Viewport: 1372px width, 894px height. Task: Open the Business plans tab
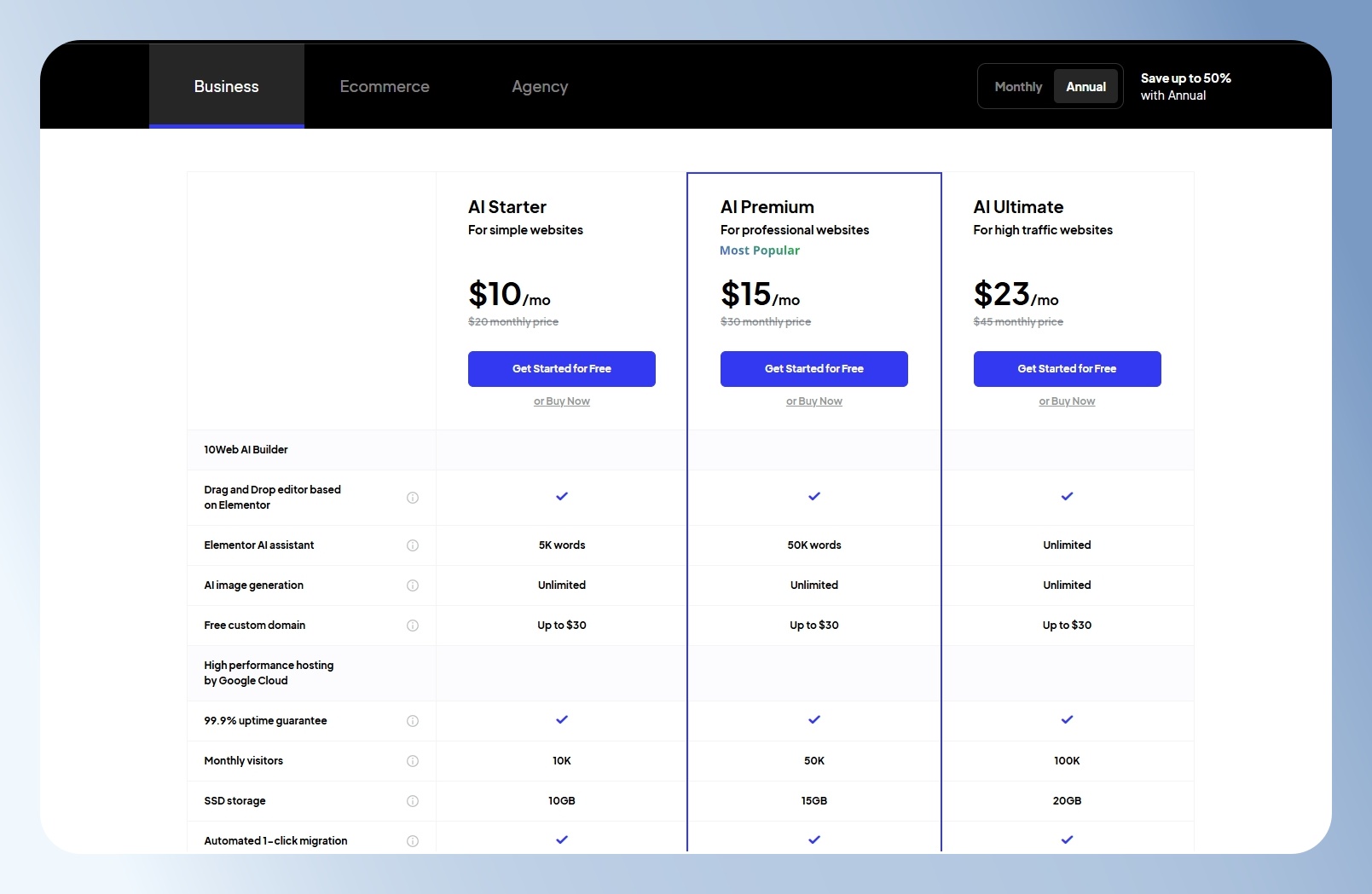227,86
